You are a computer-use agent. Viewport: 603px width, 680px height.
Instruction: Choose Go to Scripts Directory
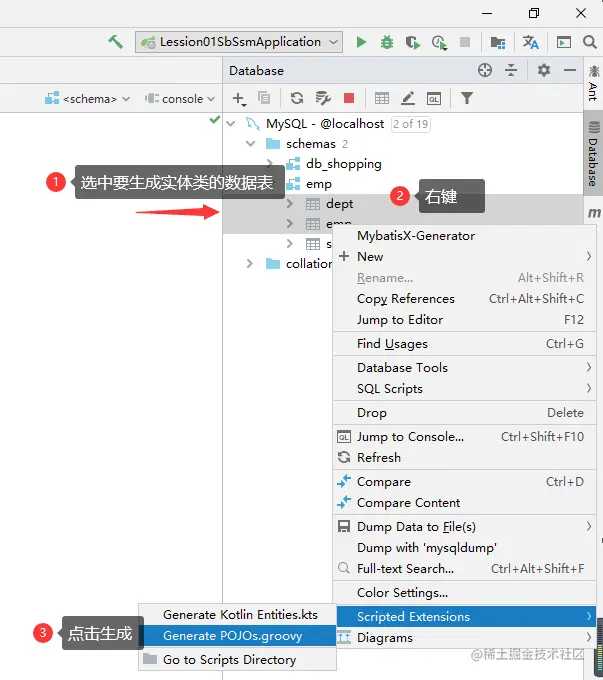tap(238, 660)
